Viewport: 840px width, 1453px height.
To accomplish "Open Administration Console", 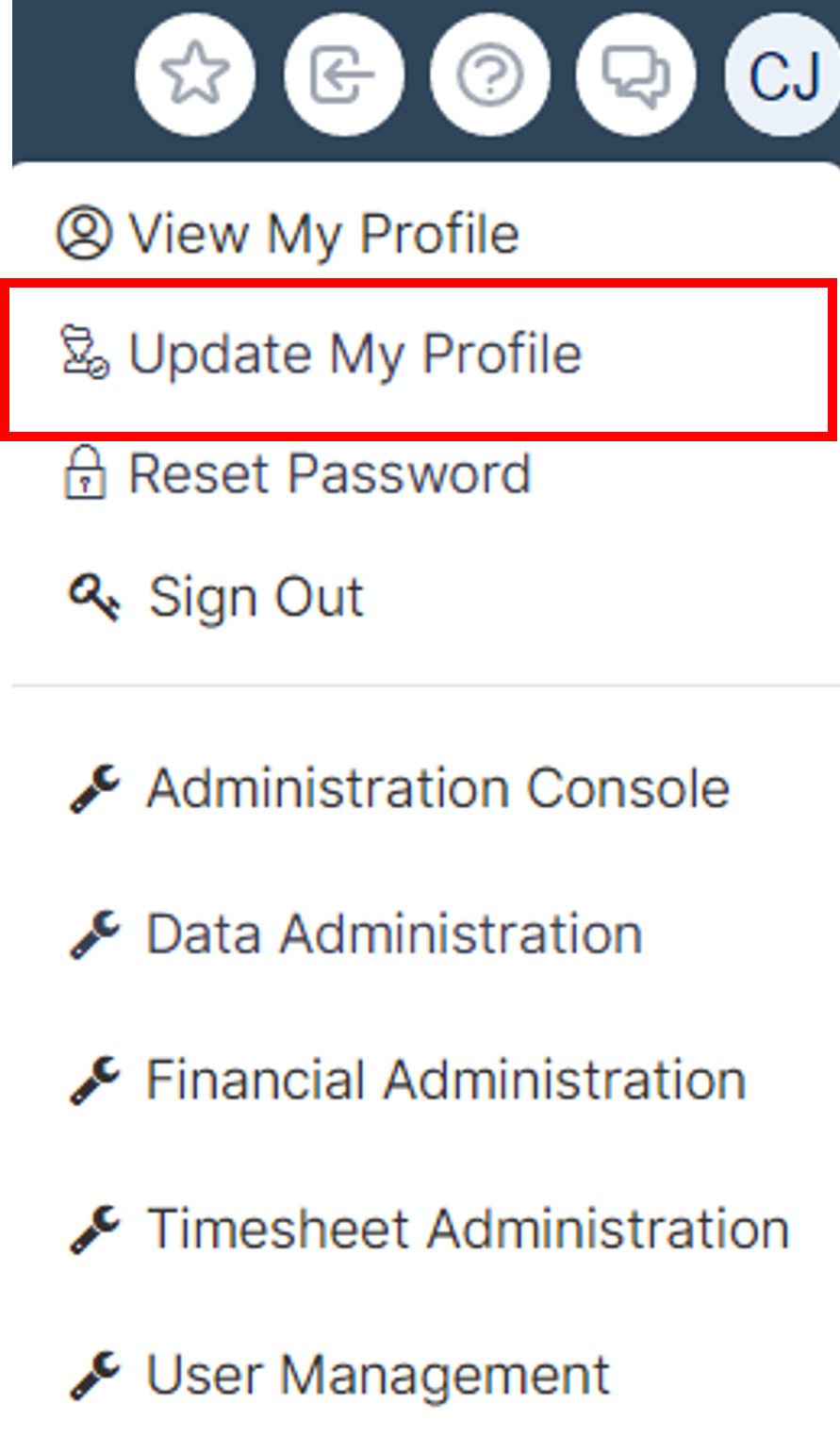I will click(x=438, y=787).
